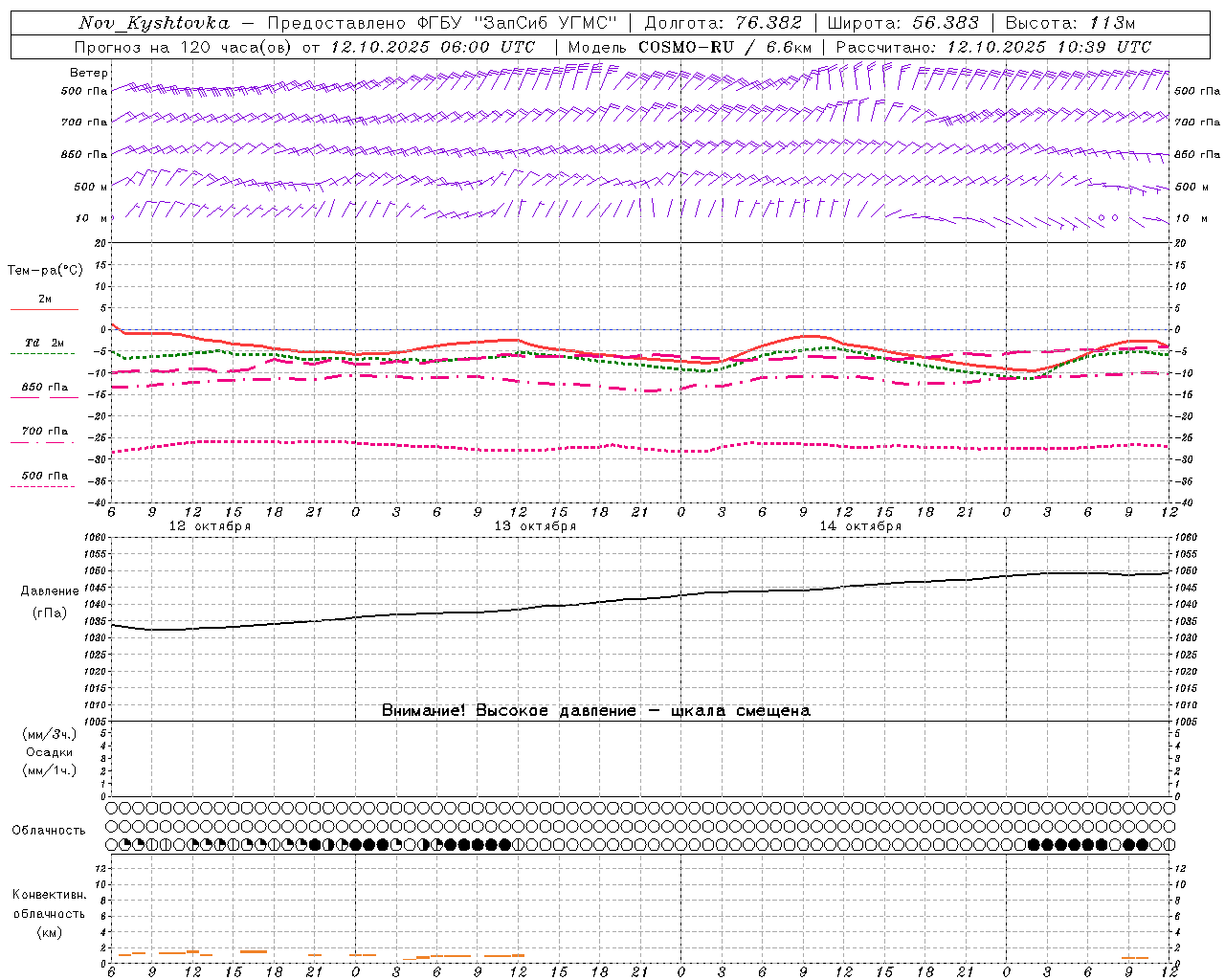The width and height of the screenshot is (1225, 980).
Task: Click the forecast start time 12.10.2025 06:00 UTC
Action: coord(433,47)
